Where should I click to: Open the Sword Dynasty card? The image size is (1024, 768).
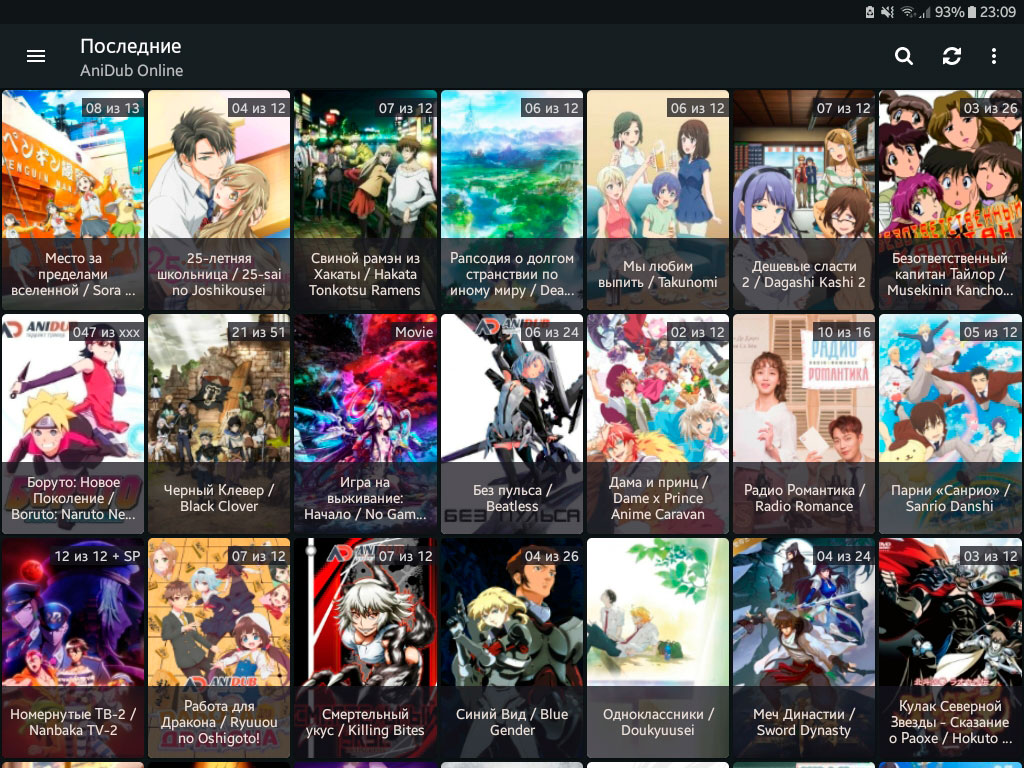point(804,648)
